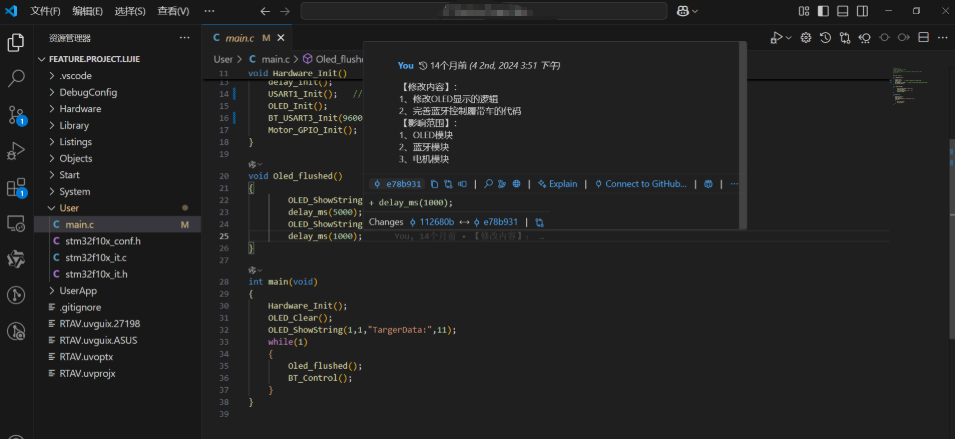This screenshot has width=955, height=439.
Task: Click the Copilot icon in title bar
Action: click(682, 11)
